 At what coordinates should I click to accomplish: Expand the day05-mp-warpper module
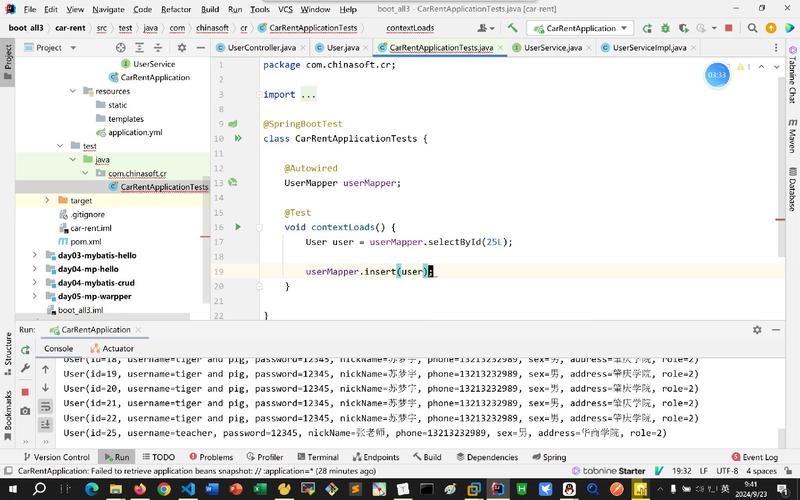tap(34, 296)
